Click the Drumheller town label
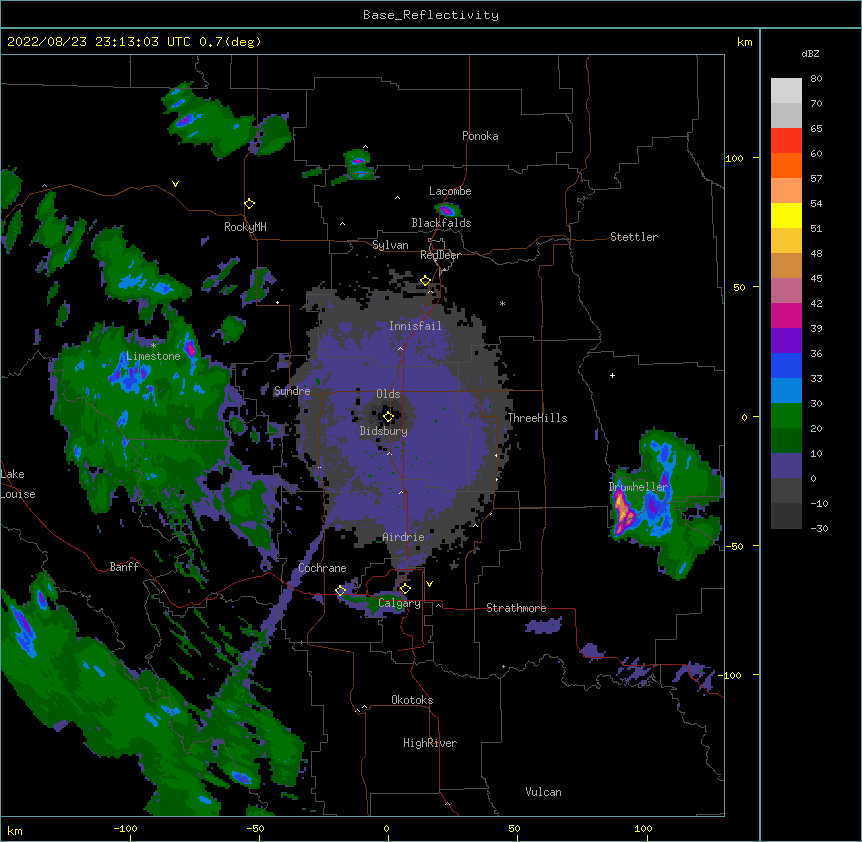 coord(638,487)
